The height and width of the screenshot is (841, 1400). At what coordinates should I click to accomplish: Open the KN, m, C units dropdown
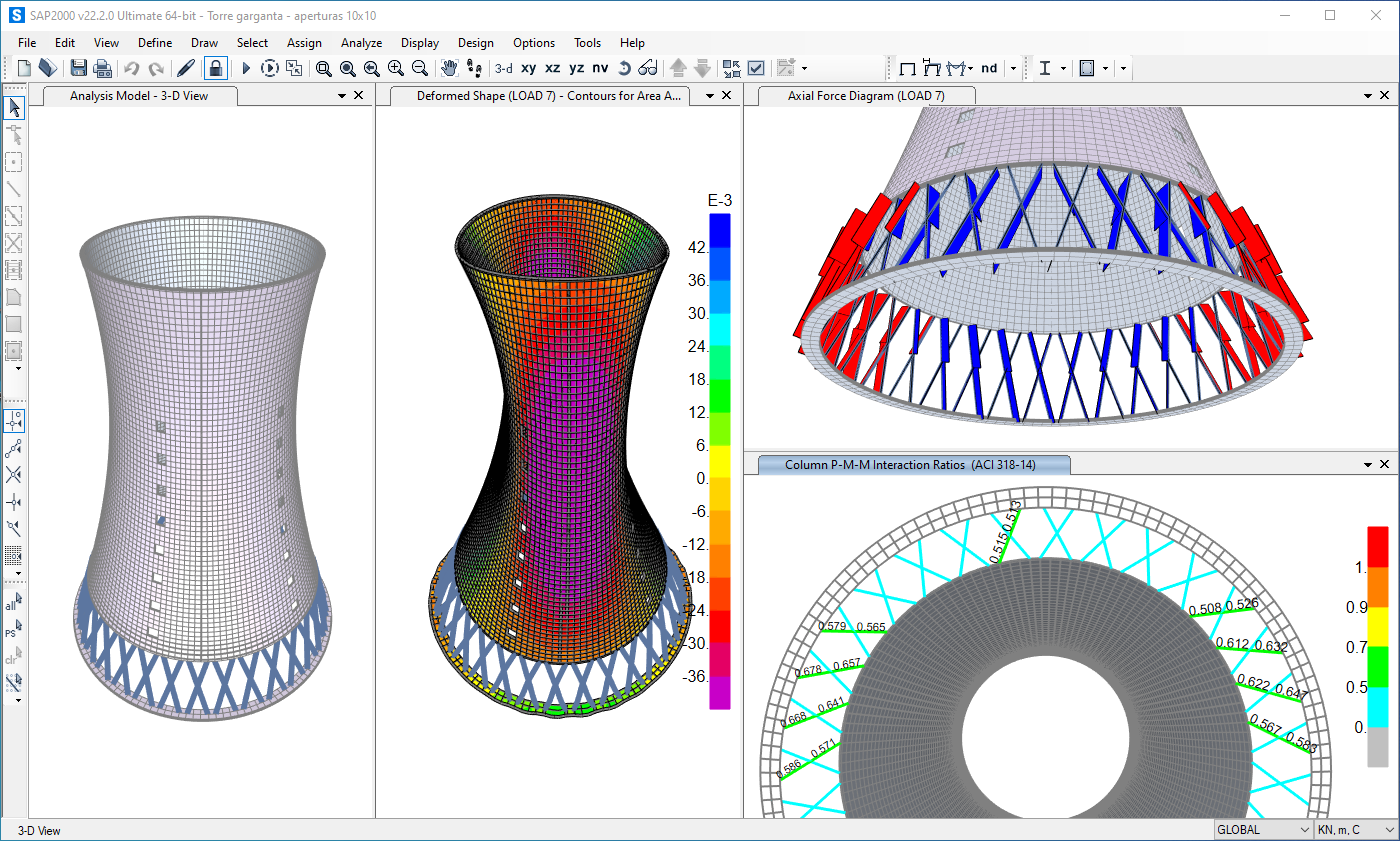point(1390,830)
